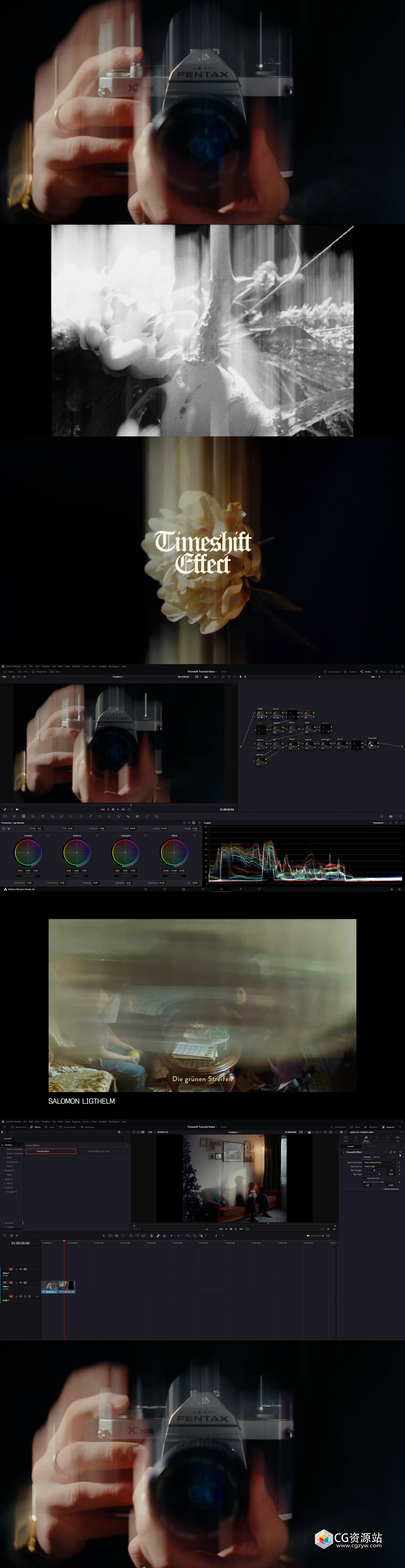The height and width of the screenshot is (1568, 405).
Task: Open Camera Raw palette in Color page
Action: click(x=5, y=816)
